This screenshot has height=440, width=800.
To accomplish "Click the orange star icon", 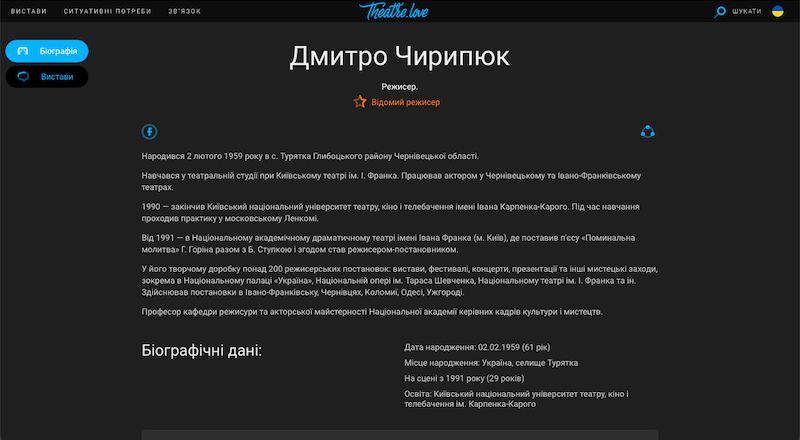I will pos(360,102).
